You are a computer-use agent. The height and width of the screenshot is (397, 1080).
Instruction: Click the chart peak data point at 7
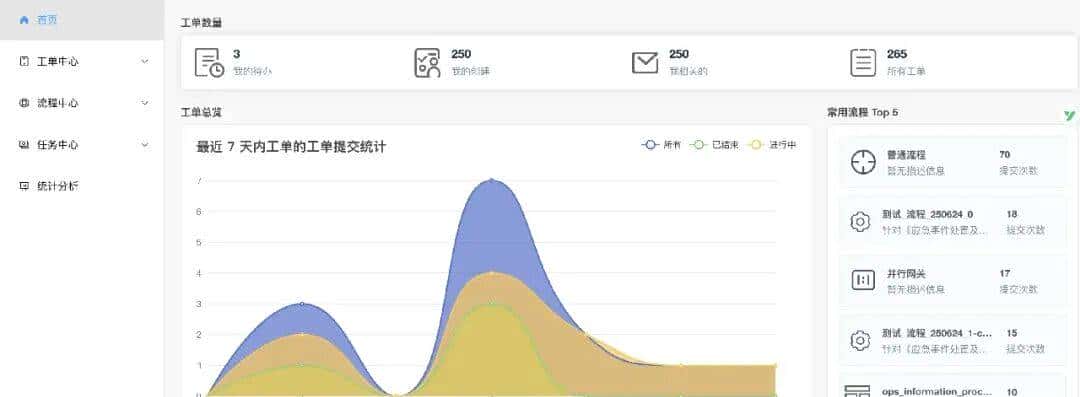click(491, 180)
